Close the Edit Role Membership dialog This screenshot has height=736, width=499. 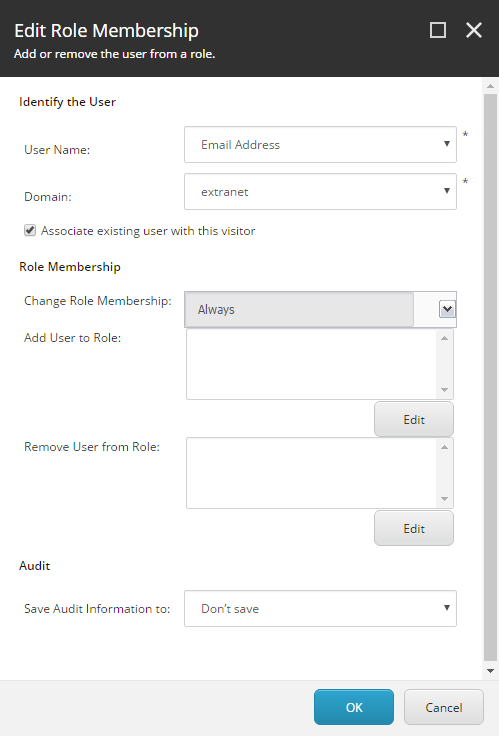tap(474, 31)
